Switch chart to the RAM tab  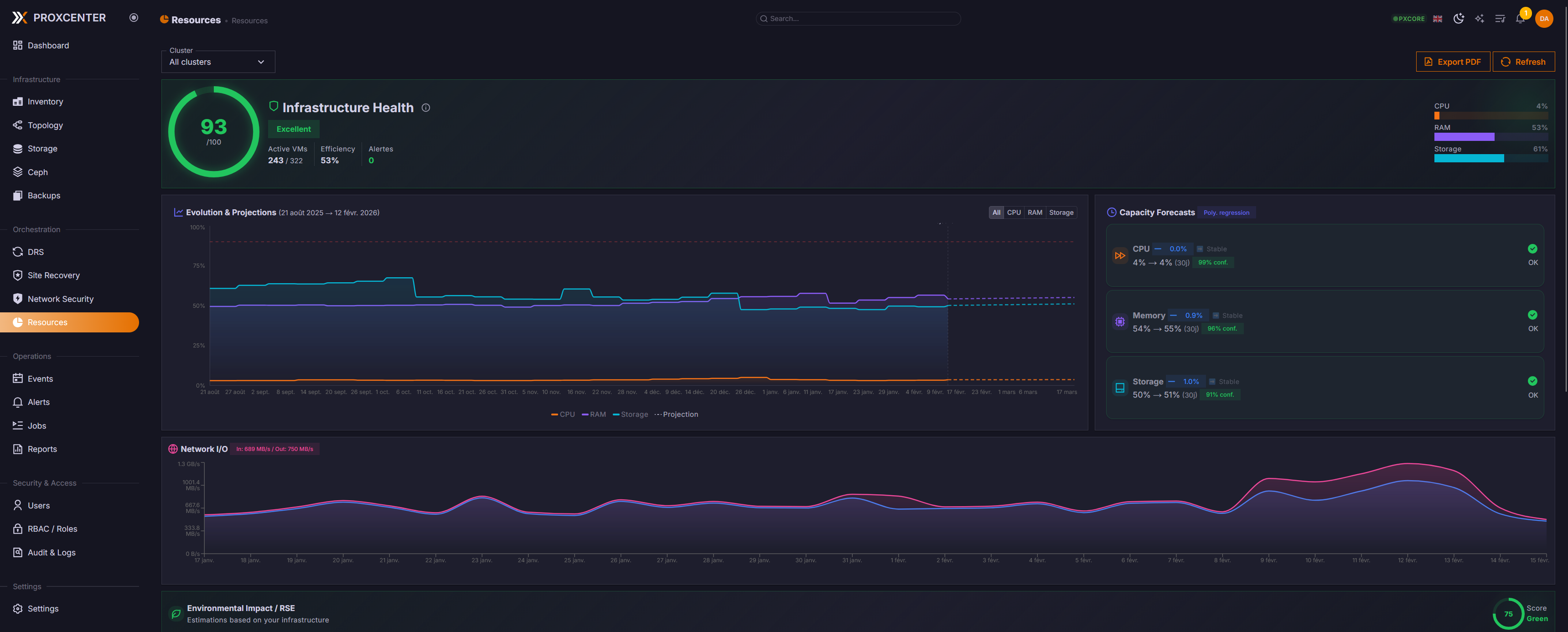1035,212
